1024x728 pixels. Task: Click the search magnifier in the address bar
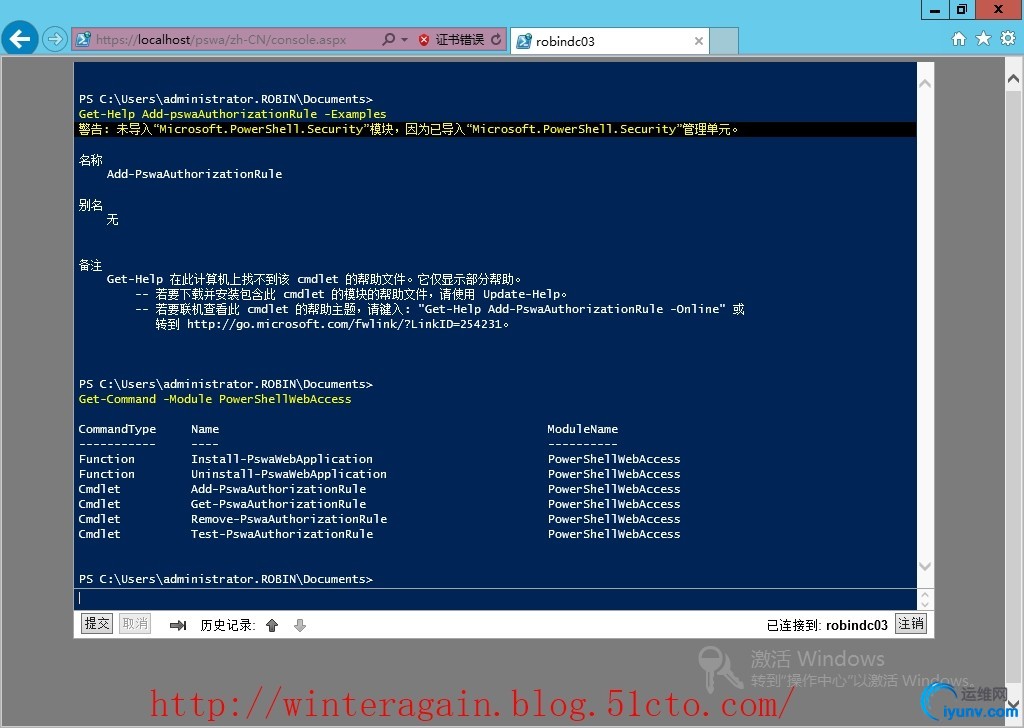click(x=389, y=40)
